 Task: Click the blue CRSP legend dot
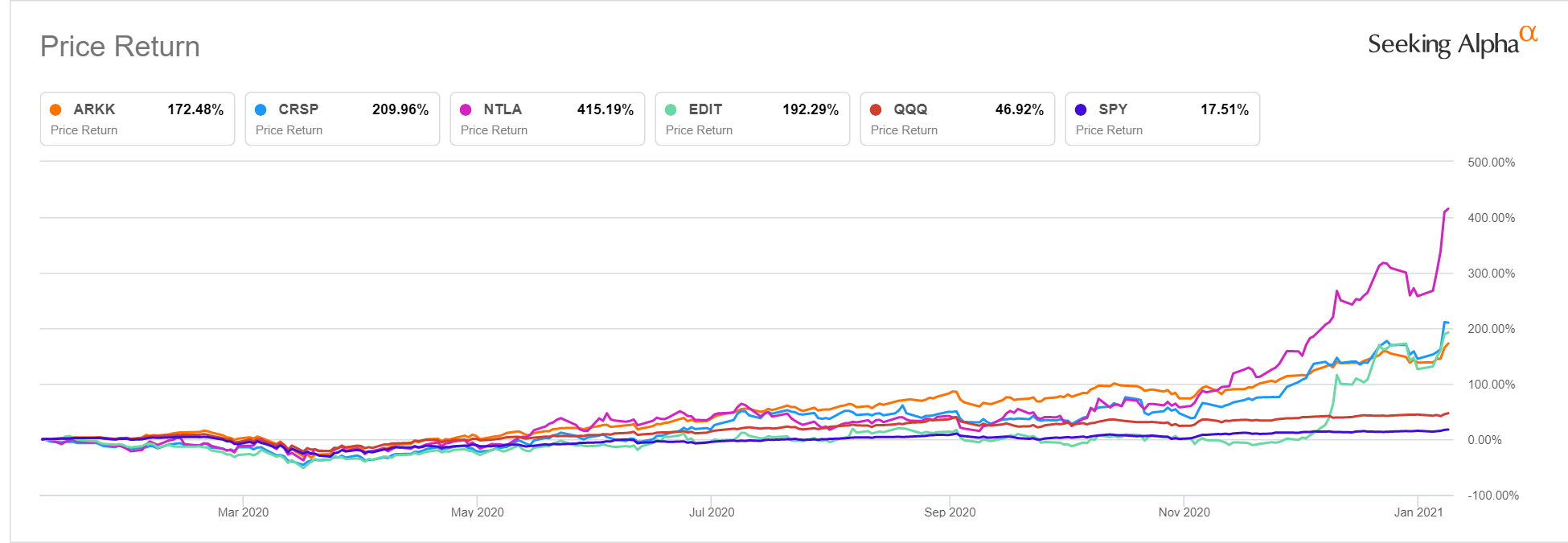[x=261, y=109]
